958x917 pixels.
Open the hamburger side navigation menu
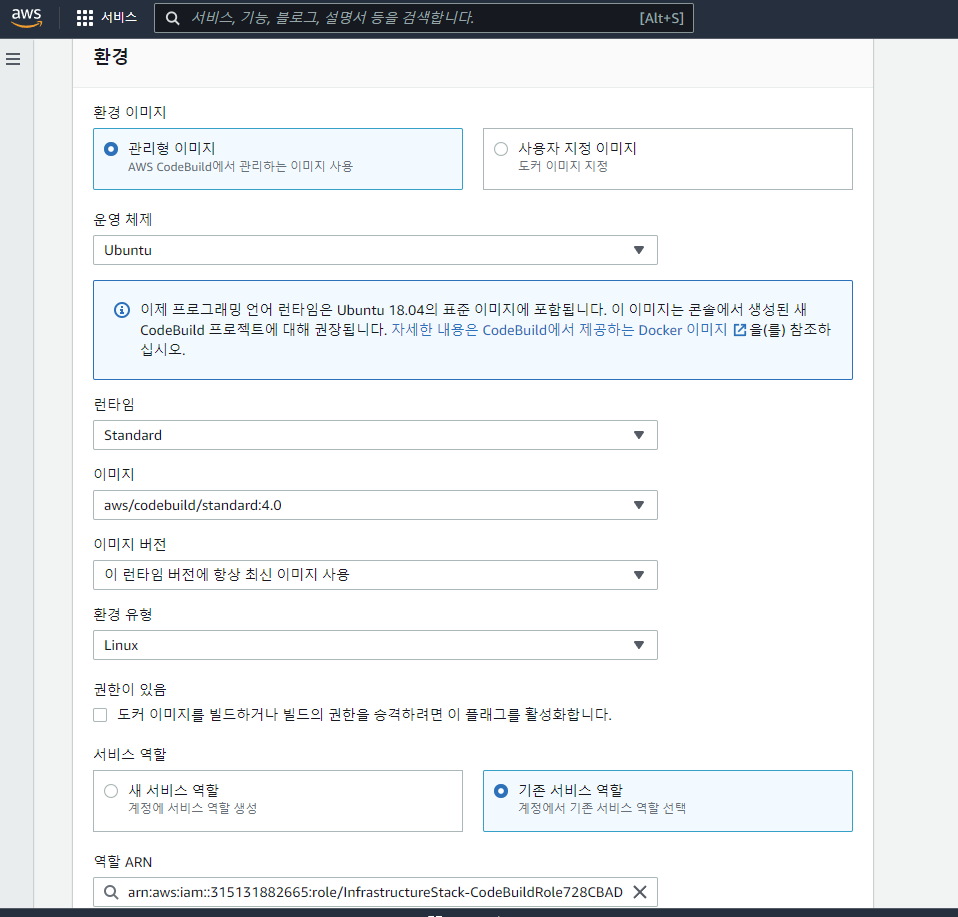[13, 59]
